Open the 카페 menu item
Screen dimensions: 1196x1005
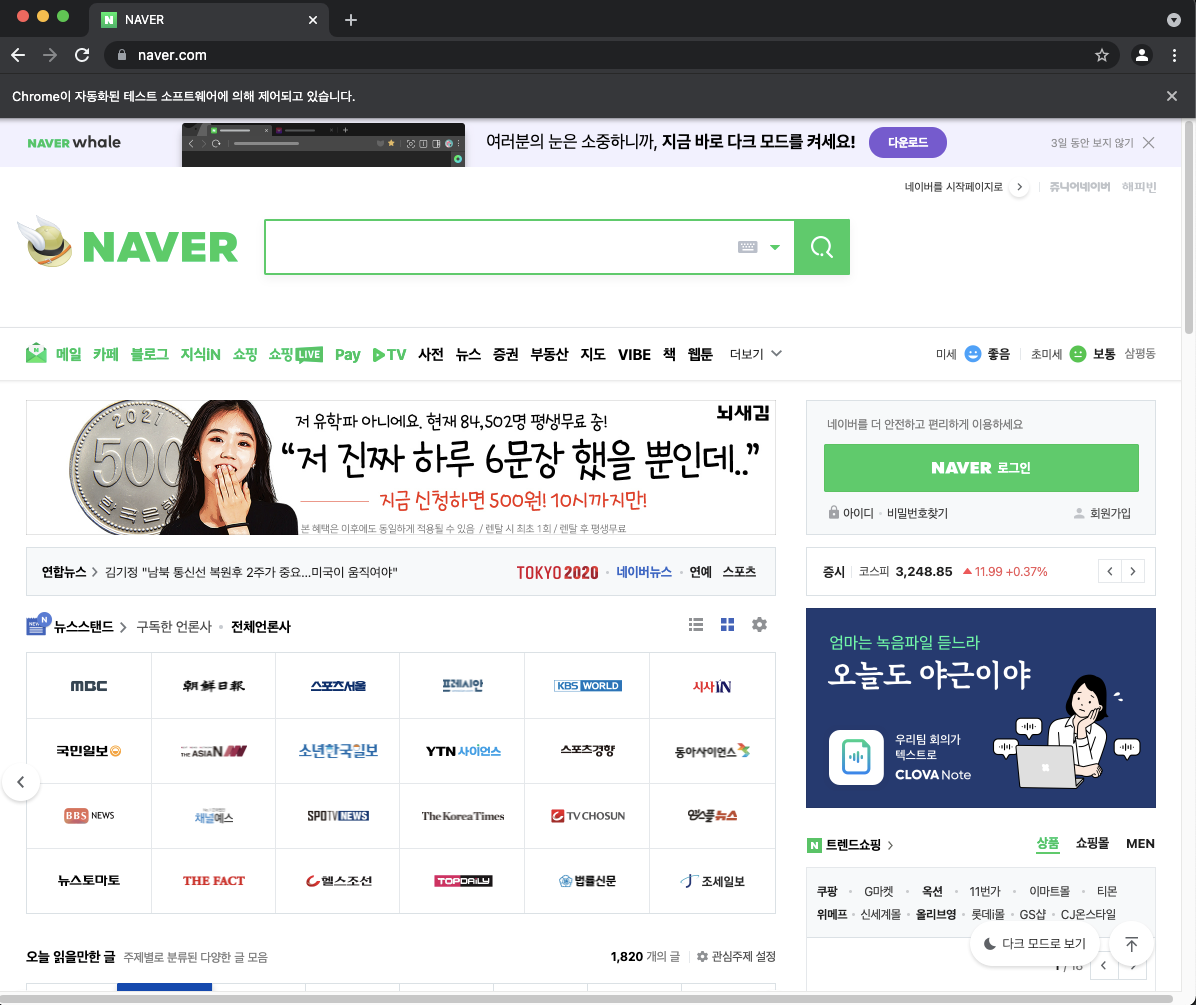[x=106, y=354]
